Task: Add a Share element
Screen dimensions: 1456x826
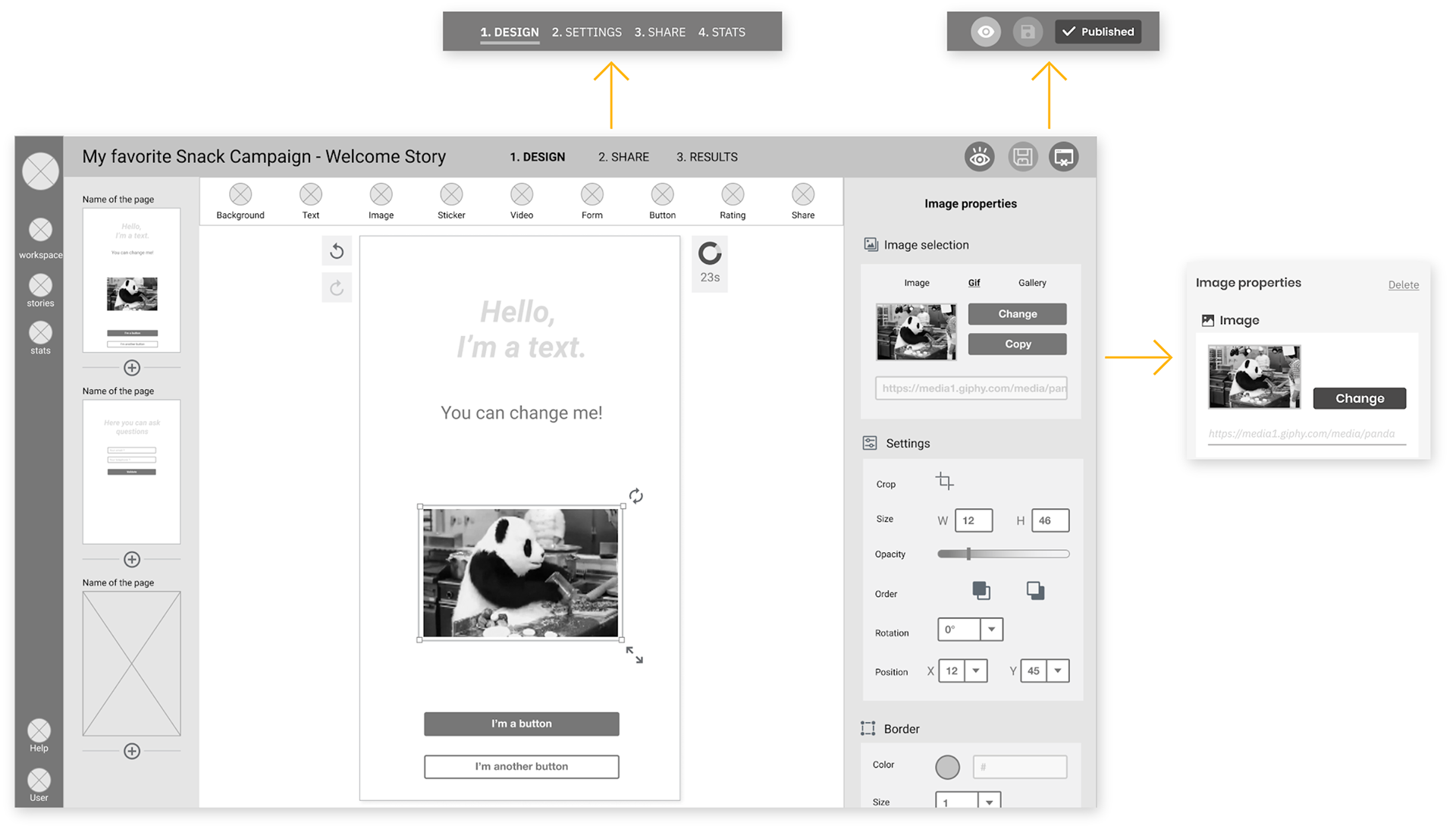Action: point(803,201)
